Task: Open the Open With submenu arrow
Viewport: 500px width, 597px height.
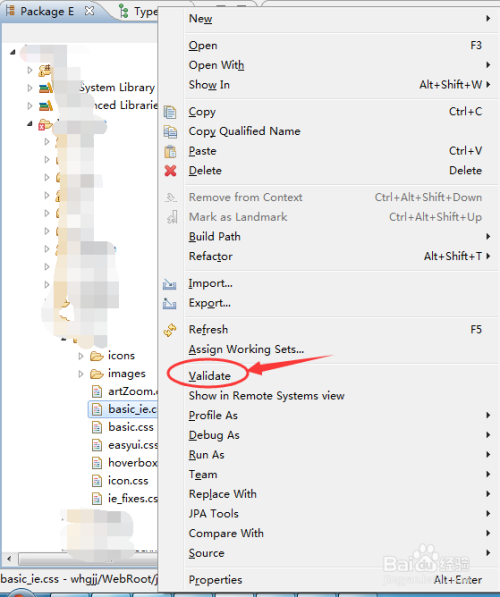Action: pyautogui.click(x=488, y=65)
